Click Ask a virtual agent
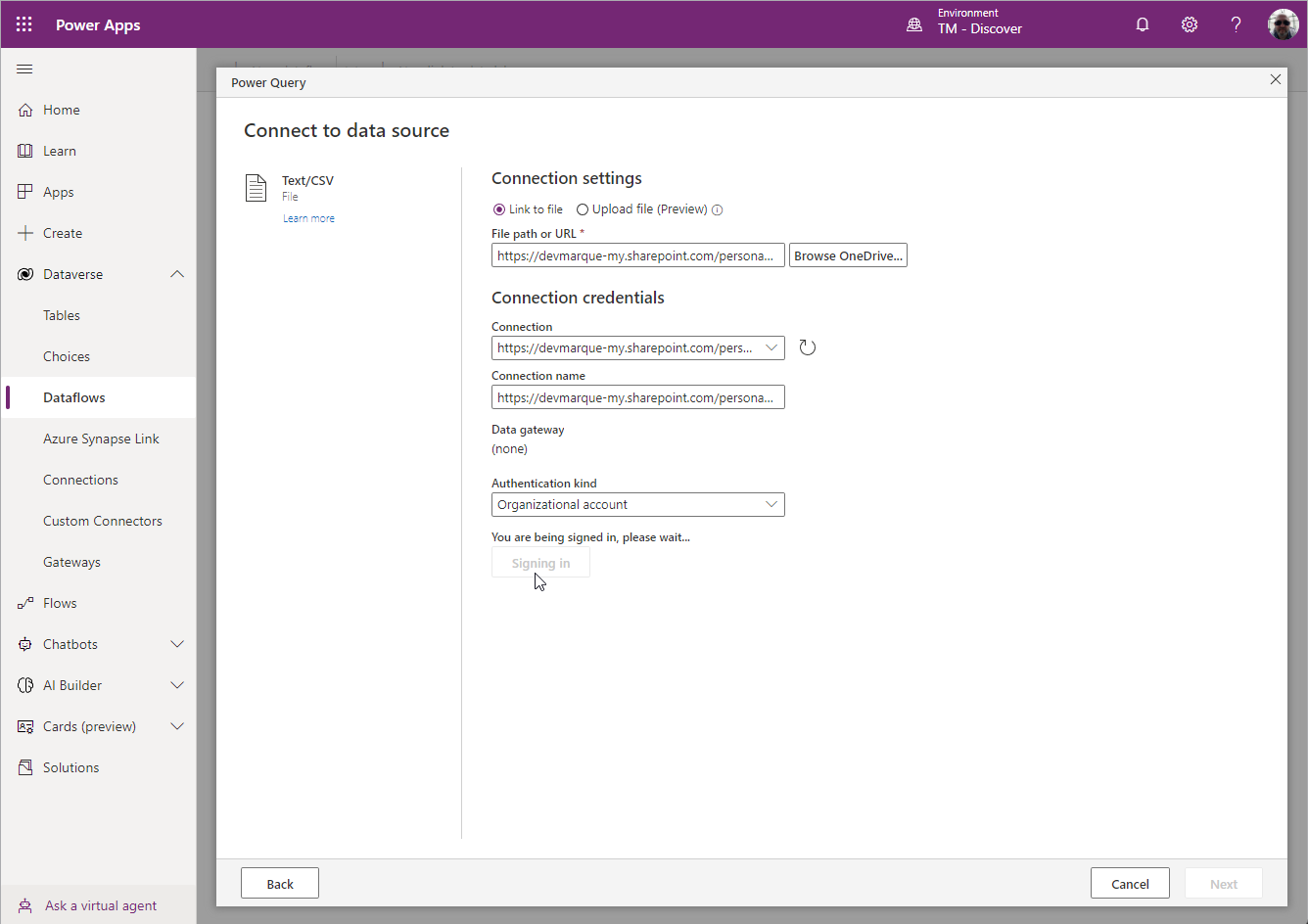Viewport: 1308px width, 924px height. point(101,905)
